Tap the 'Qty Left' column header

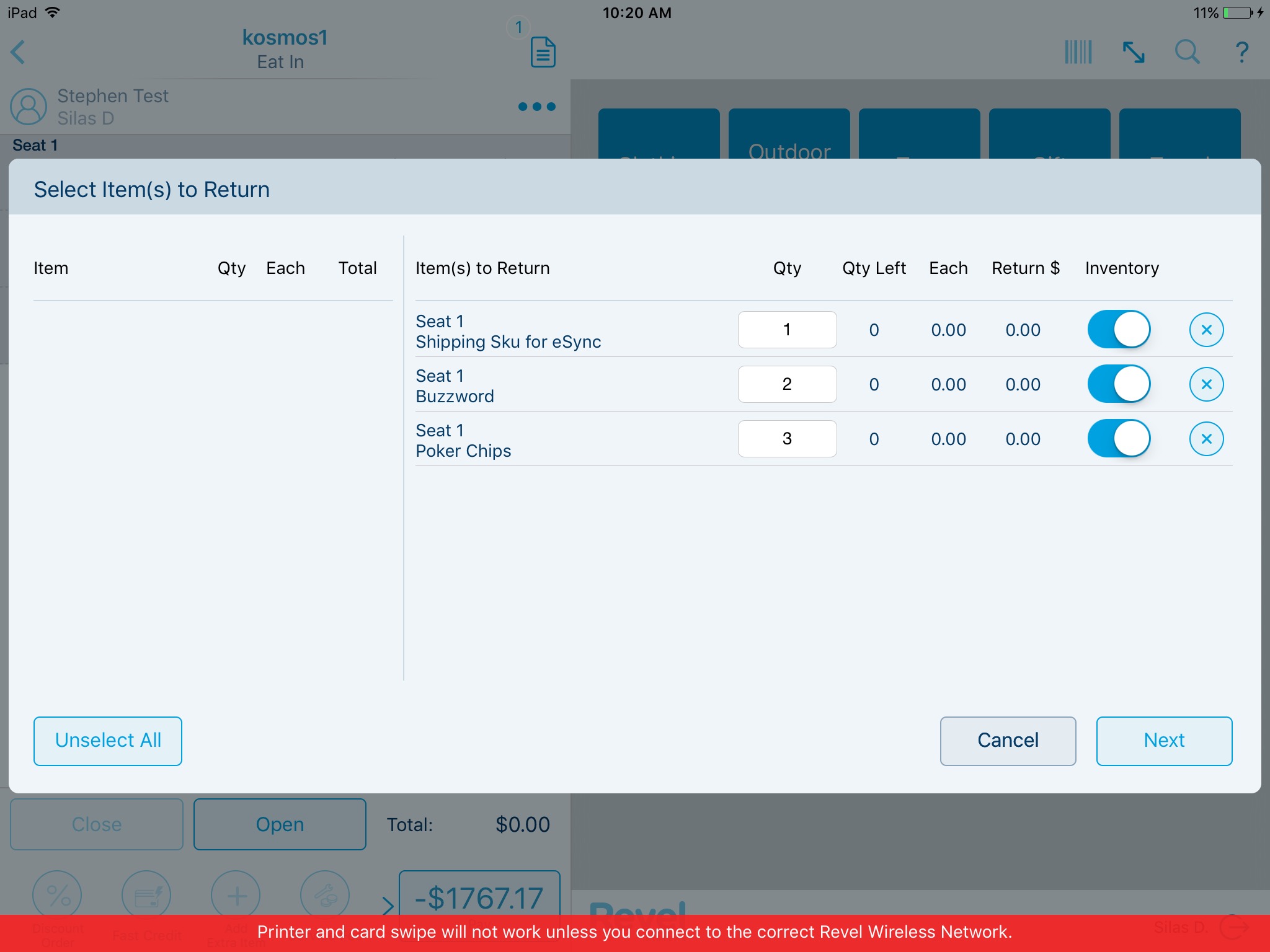(x=874, y=268)
